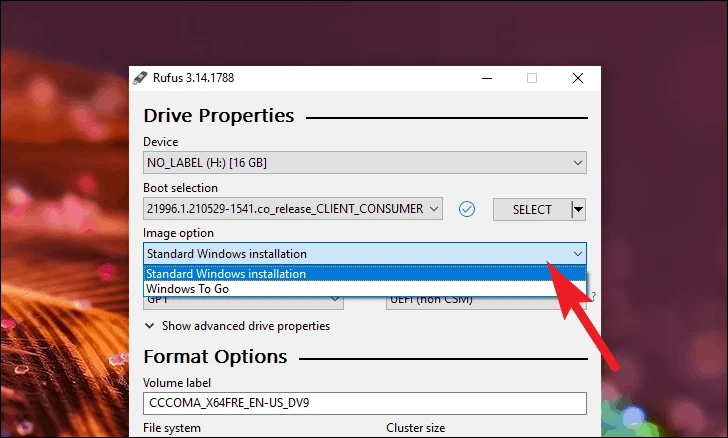The image size is (728, 438).
Task: Click the Boot selection label
Action: (181, 188)
